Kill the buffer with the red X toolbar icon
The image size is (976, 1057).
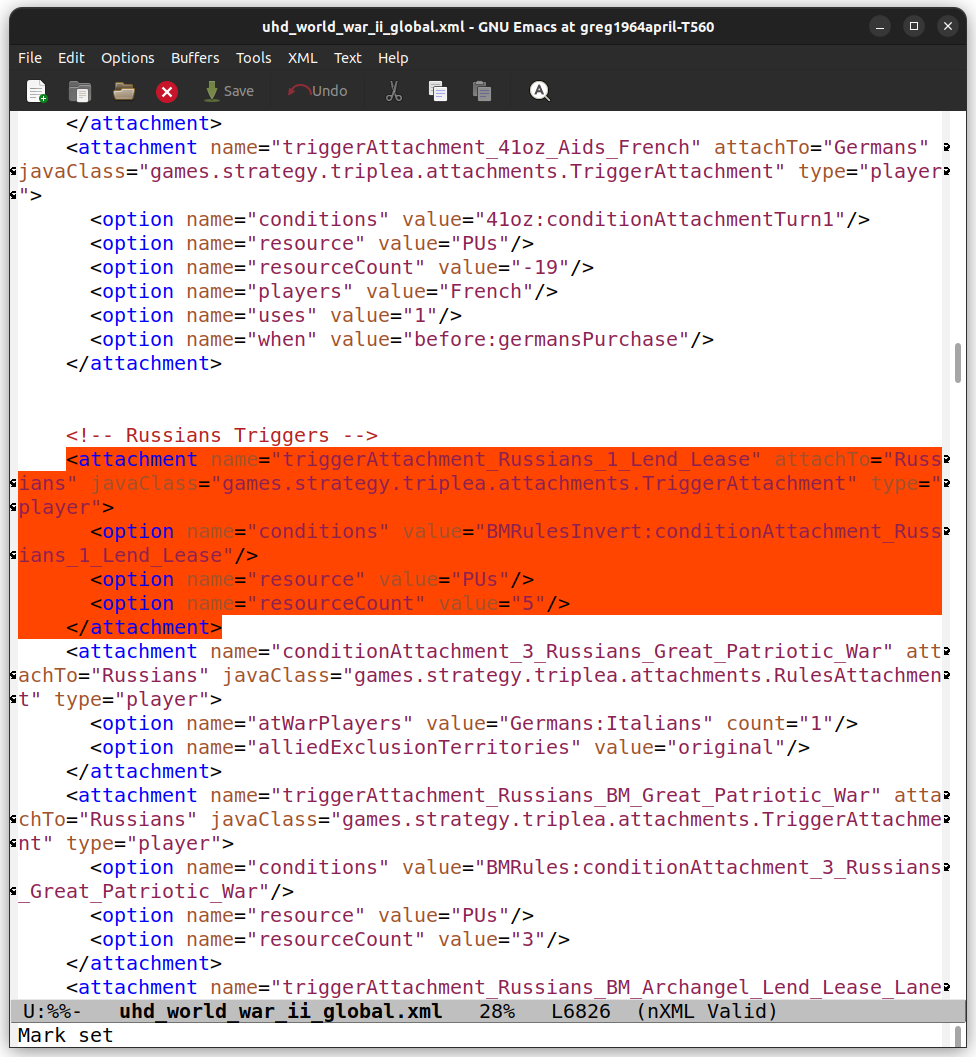pos(167,92)
